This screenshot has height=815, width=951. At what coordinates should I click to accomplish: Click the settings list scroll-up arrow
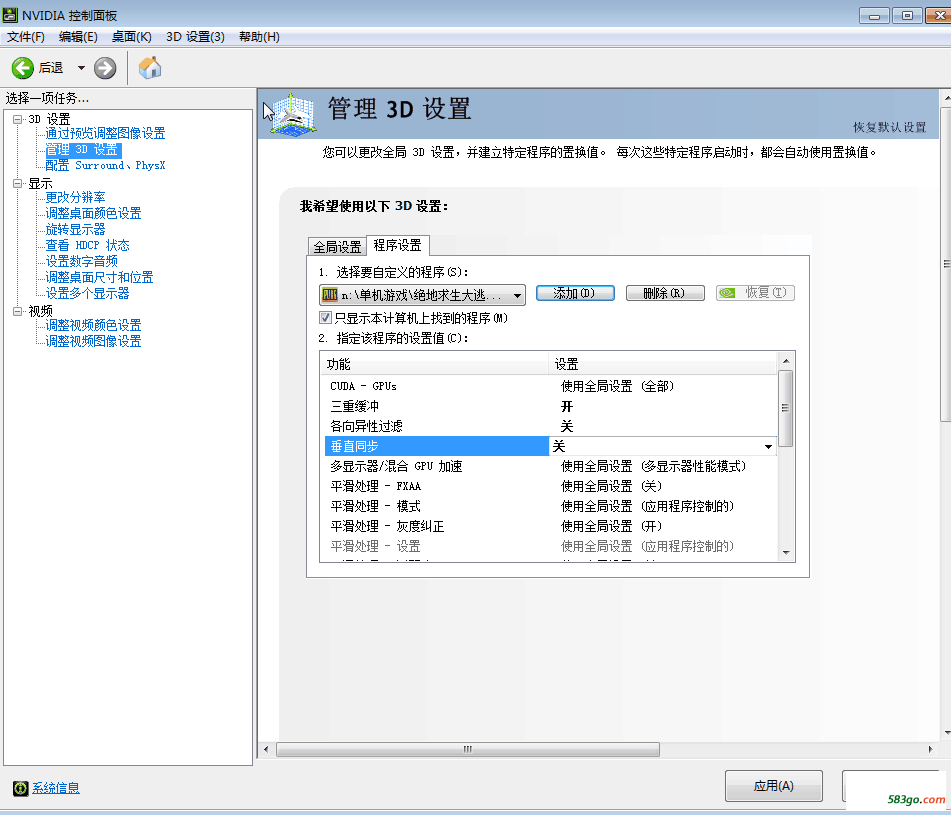[786, 361]
